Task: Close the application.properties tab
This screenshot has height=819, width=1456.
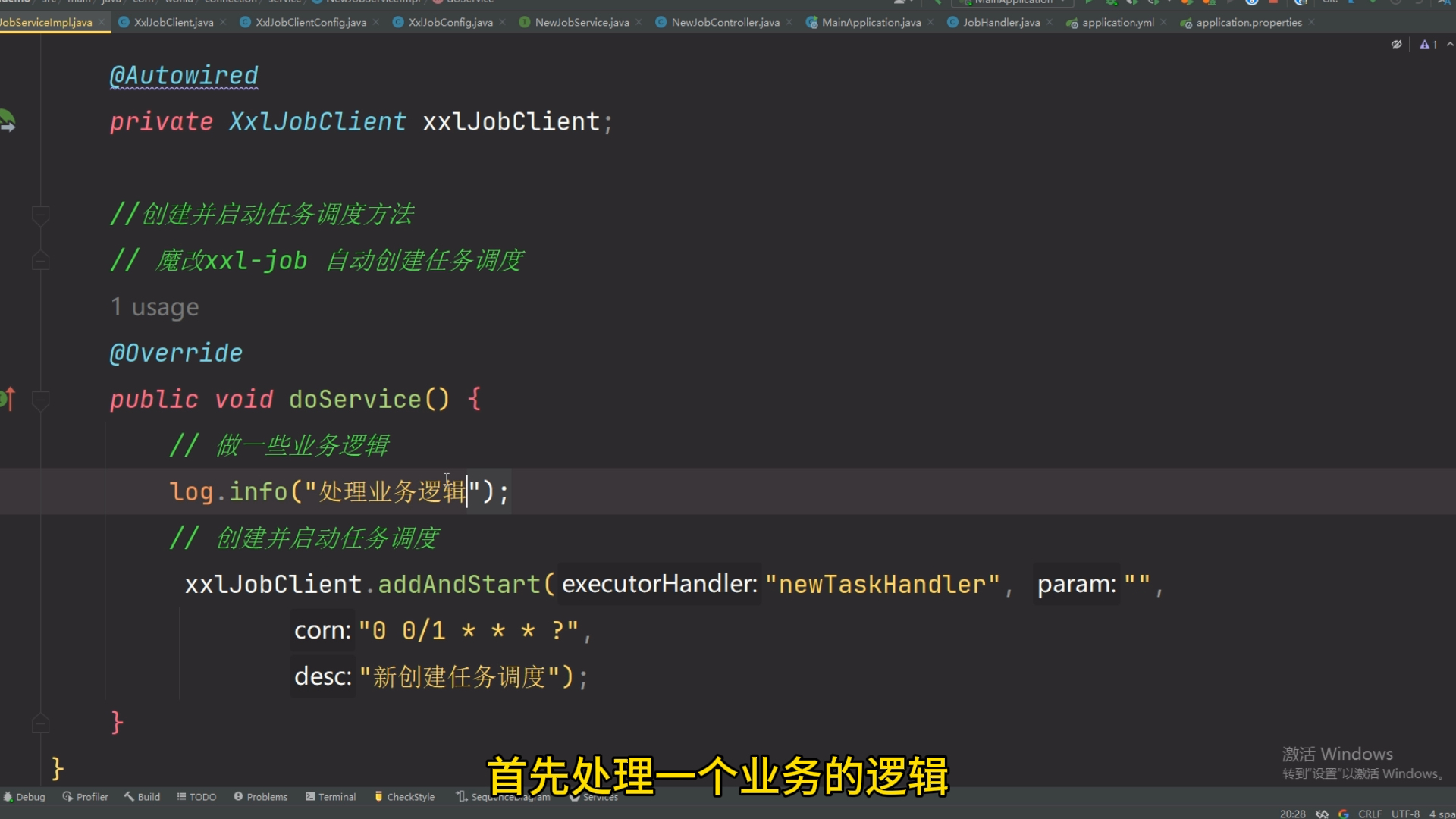Action: [x=1311, y=22]
